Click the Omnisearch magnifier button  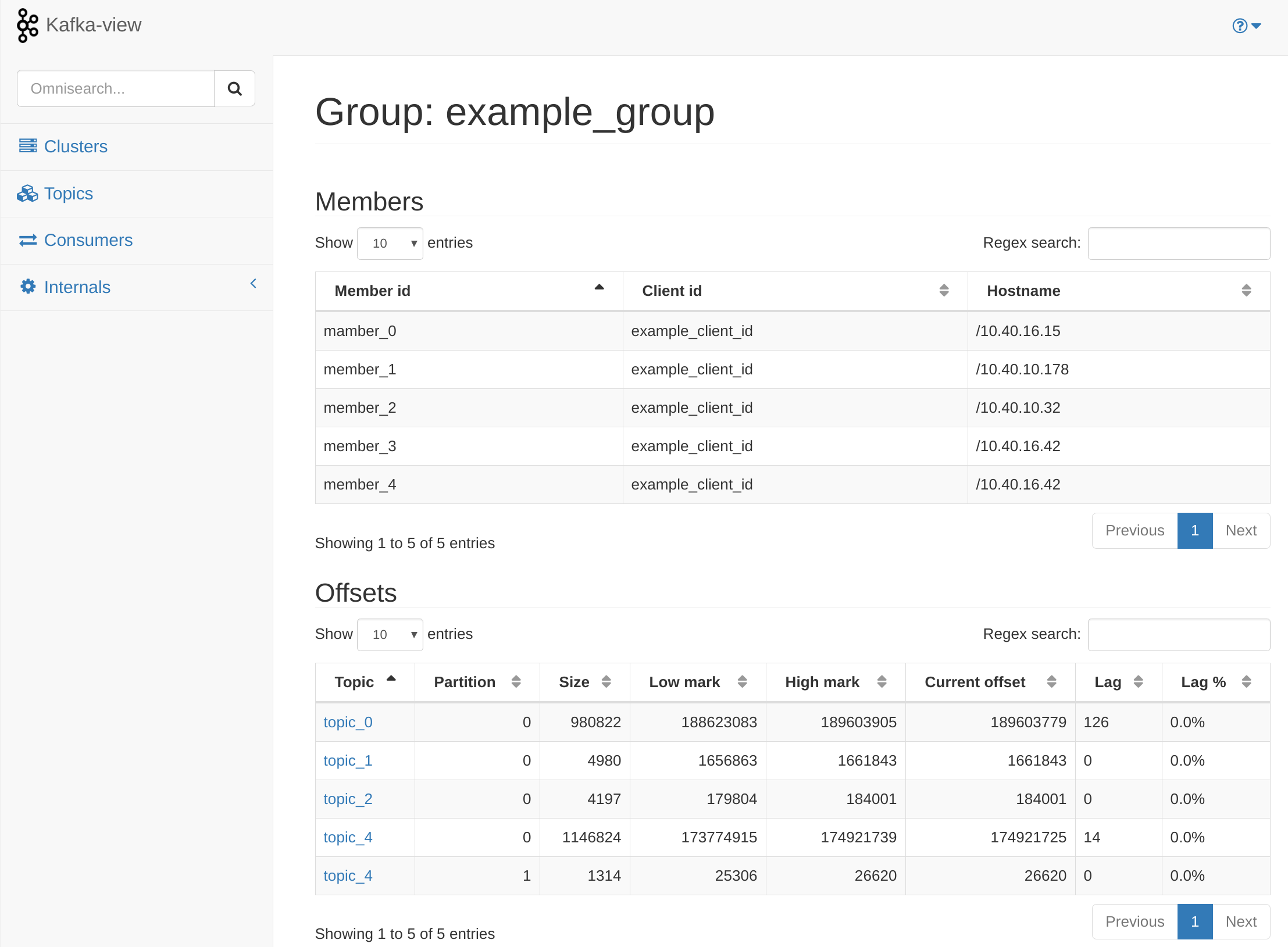[234, 88]
